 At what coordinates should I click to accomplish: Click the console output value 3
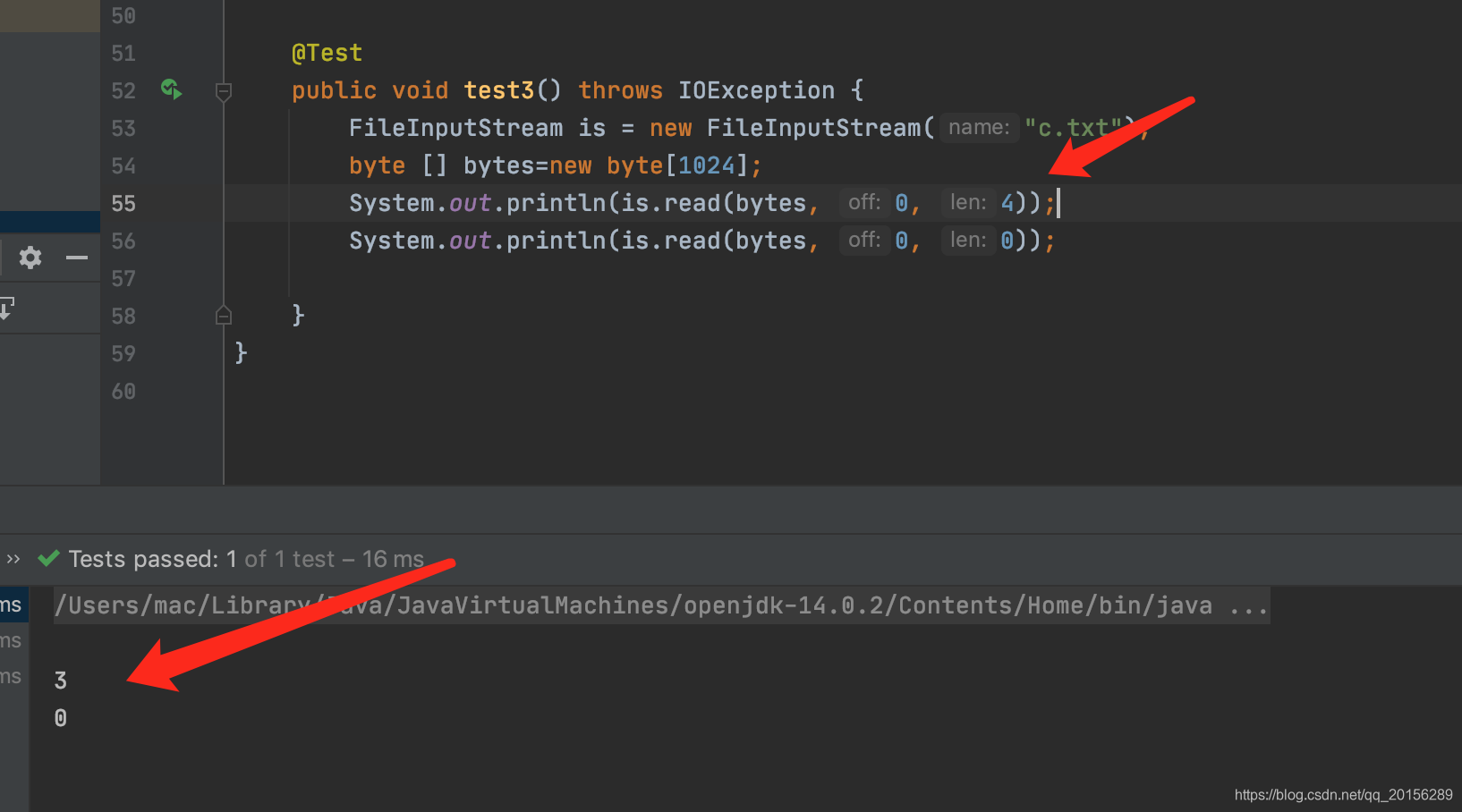tap(61, 681)
